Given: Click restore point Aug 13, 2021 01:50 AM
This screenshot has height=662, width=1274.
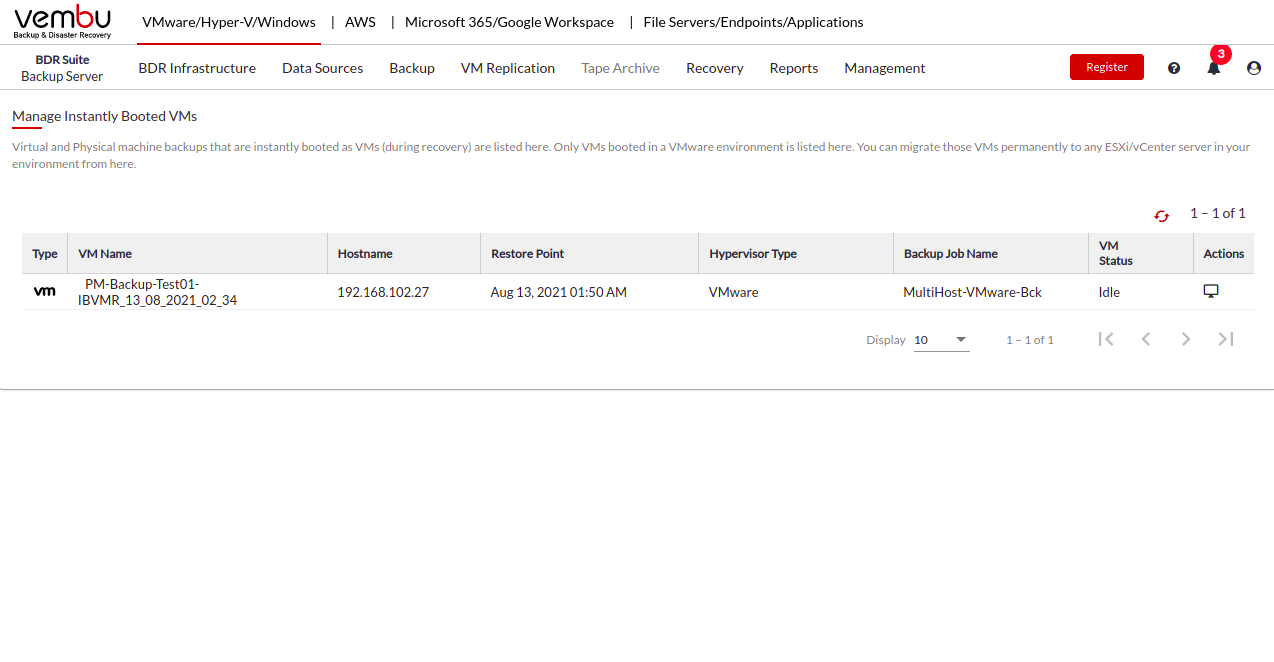Looking at the screenshot, I should coord(559,292).
